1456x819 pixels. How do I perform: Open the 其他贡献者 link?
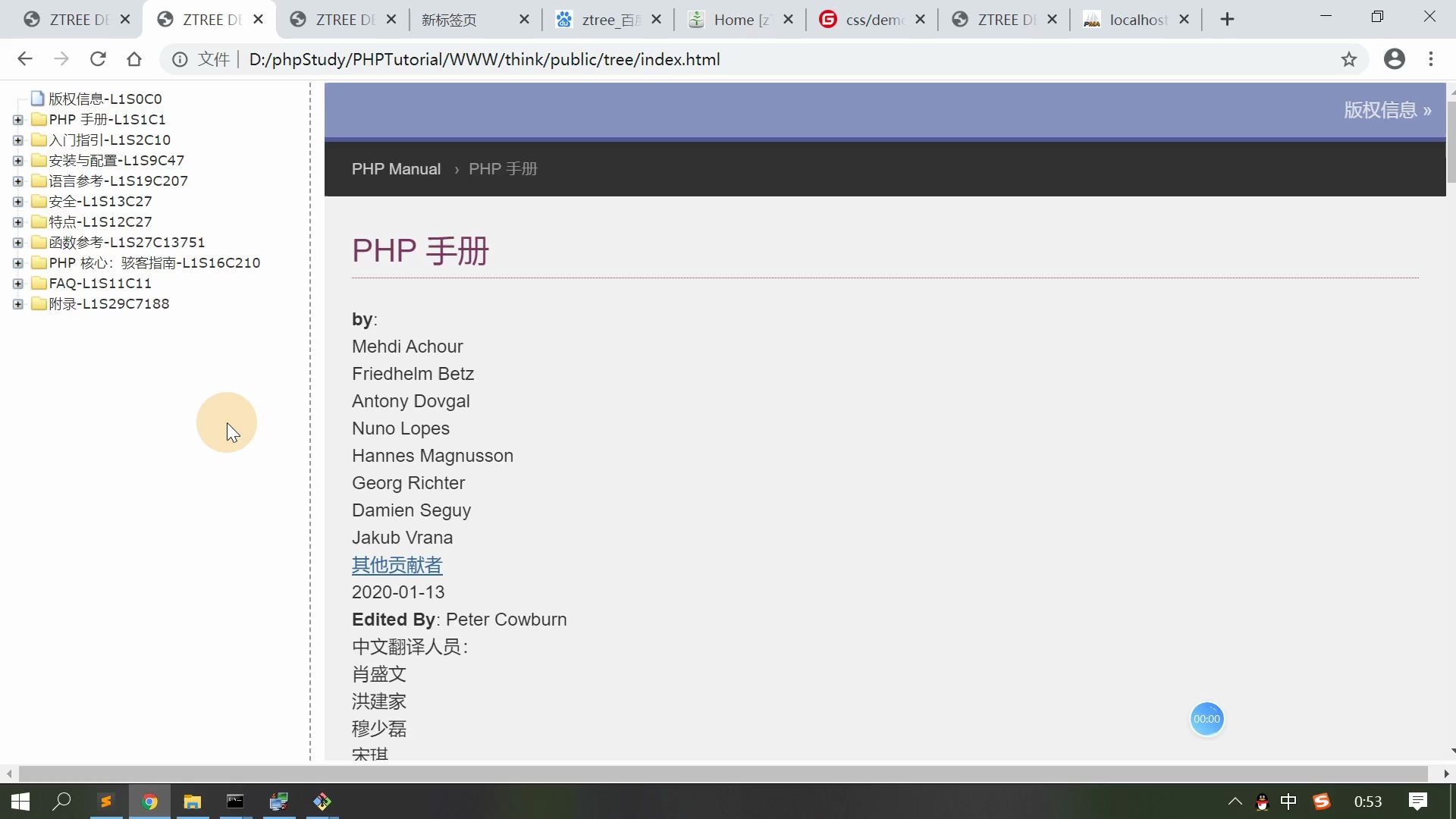tap(396, 565)
